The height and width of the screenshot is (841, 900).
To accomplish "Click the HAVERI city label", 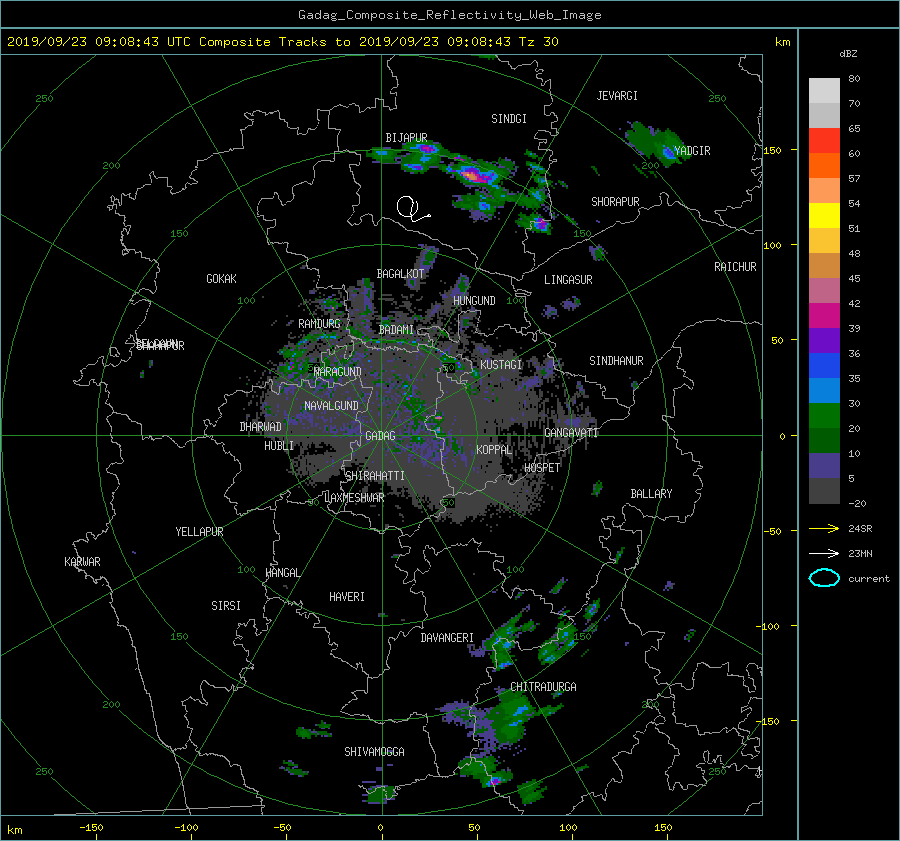I will click(347, 597).
